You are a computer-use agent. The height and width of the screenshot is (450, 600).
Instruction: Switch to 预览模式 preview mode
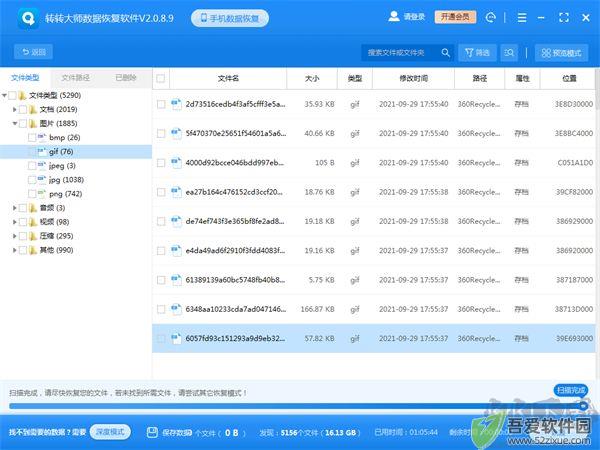tap(561, 53)
